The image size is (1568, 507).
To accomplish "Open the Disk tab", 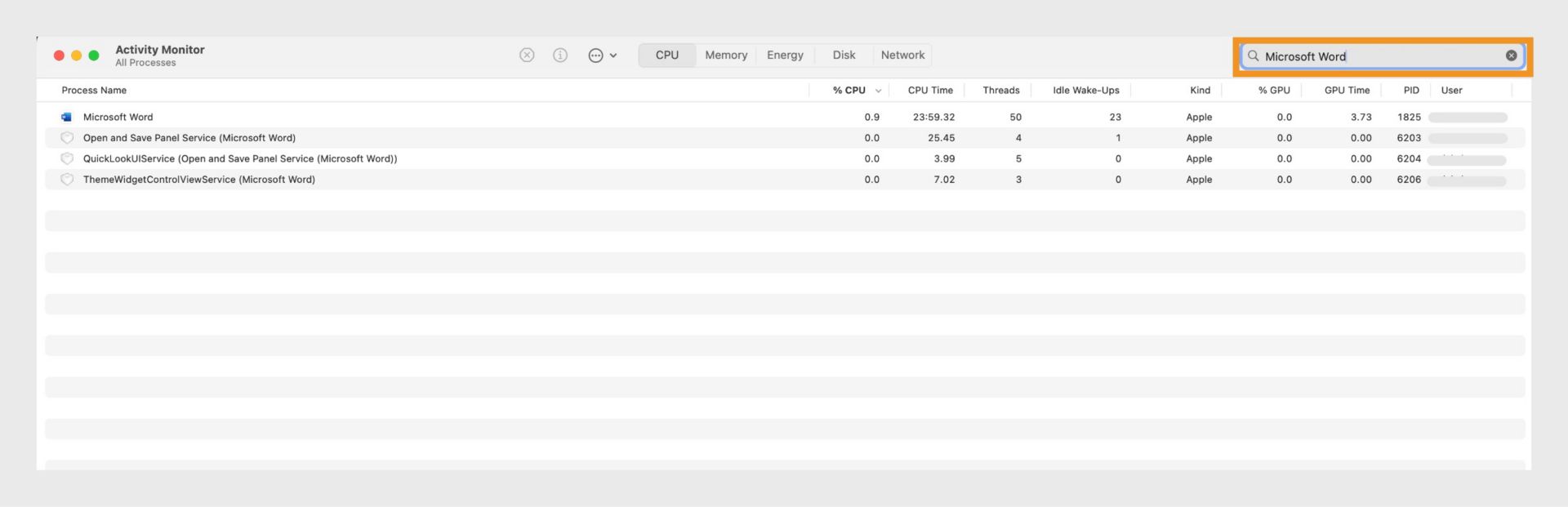I will [844, 55].
